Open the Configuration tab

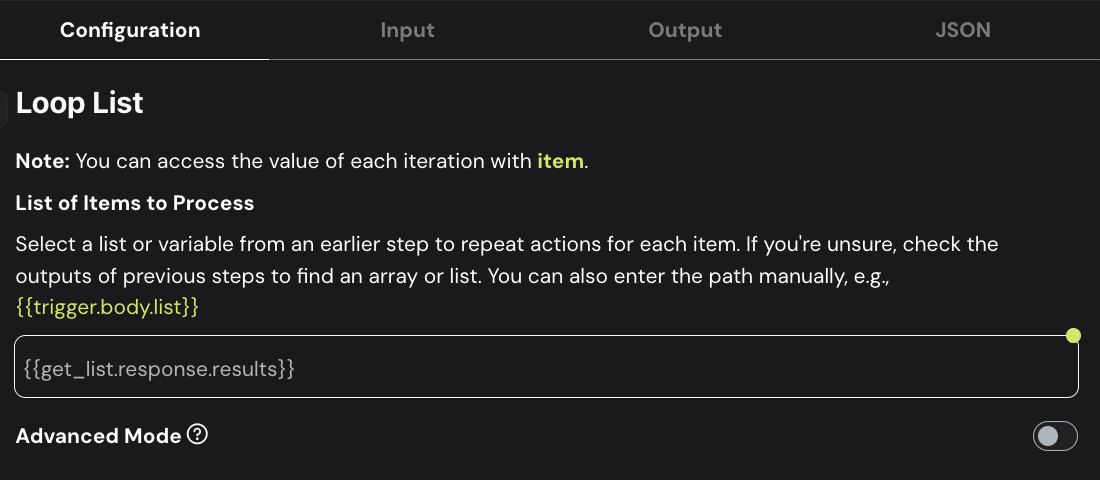point(130,30)
